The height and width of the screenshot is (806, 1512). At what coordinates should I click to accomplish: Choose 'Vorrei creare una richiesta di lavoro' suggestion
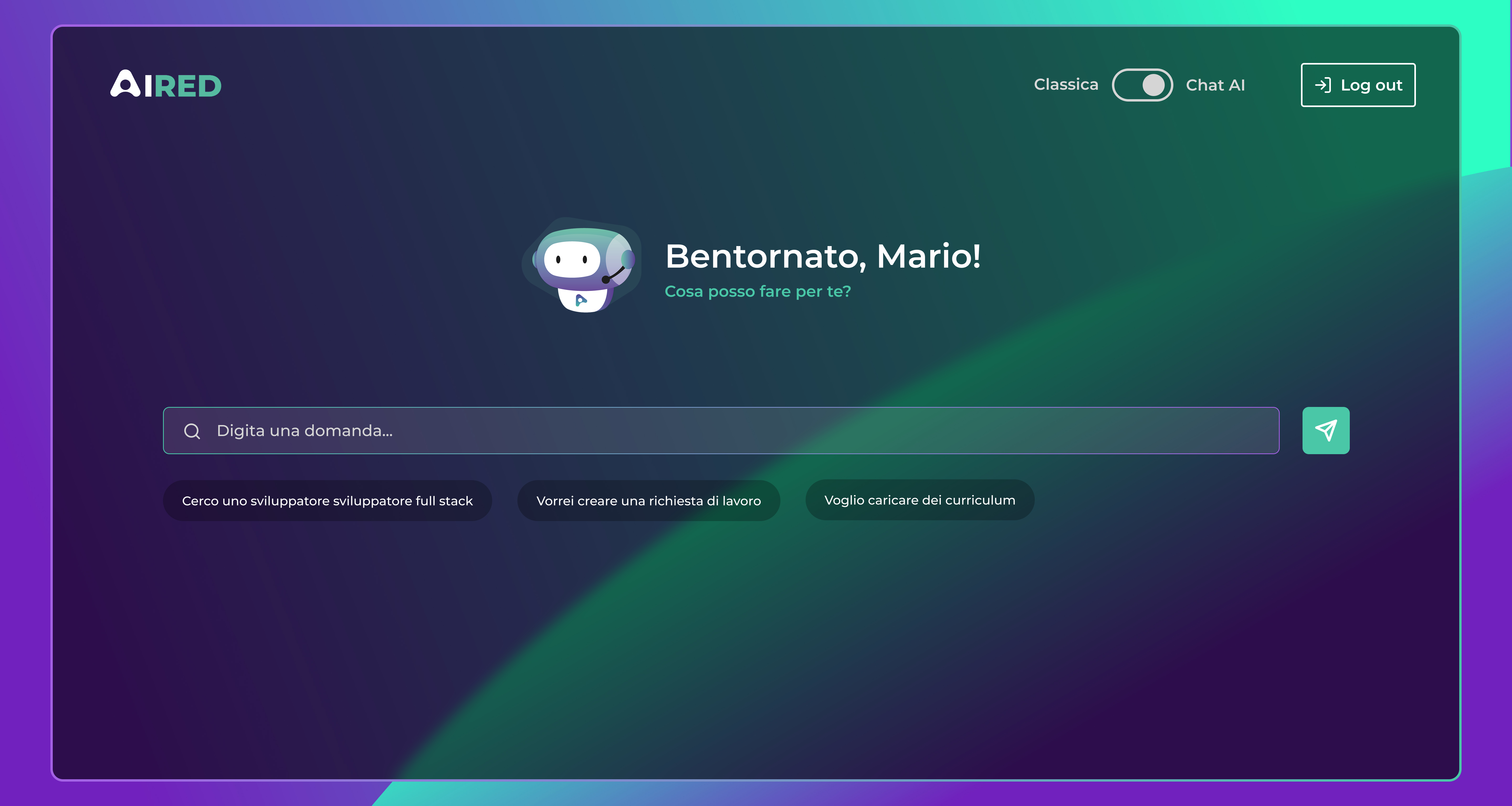(648, 500)
